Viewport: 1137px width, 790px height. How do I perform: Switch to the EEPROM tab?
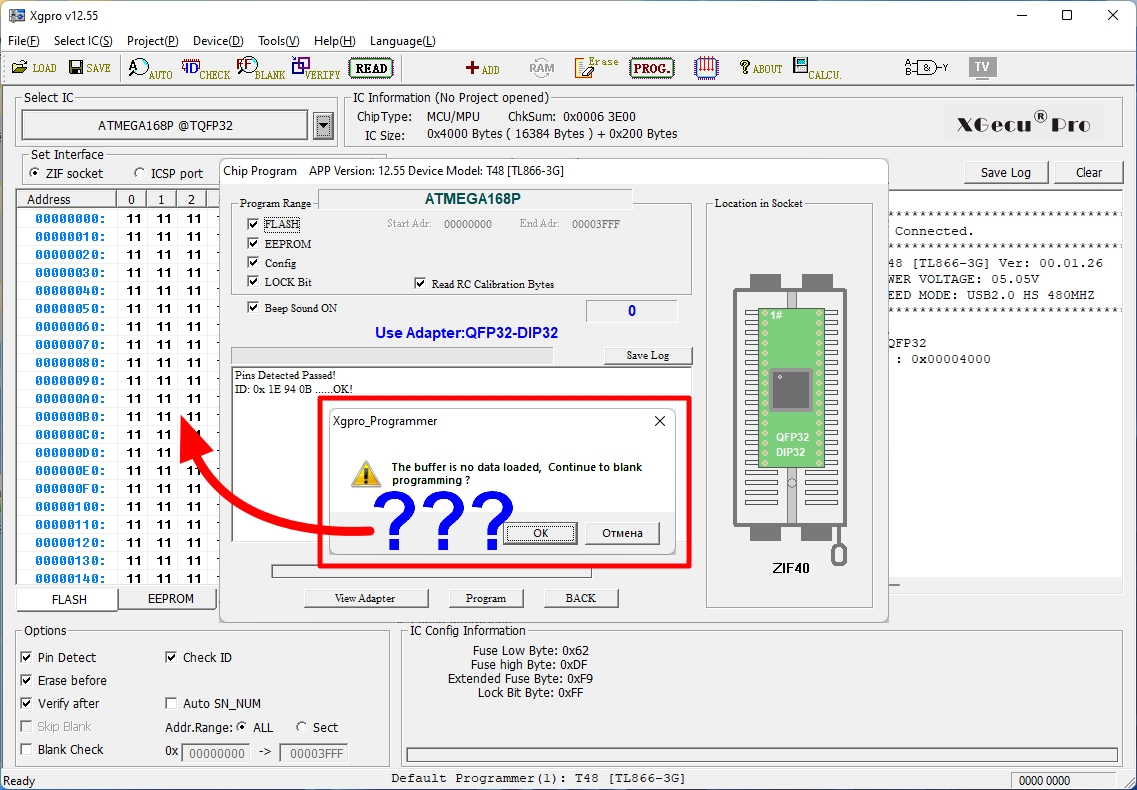tap(170, 600)
